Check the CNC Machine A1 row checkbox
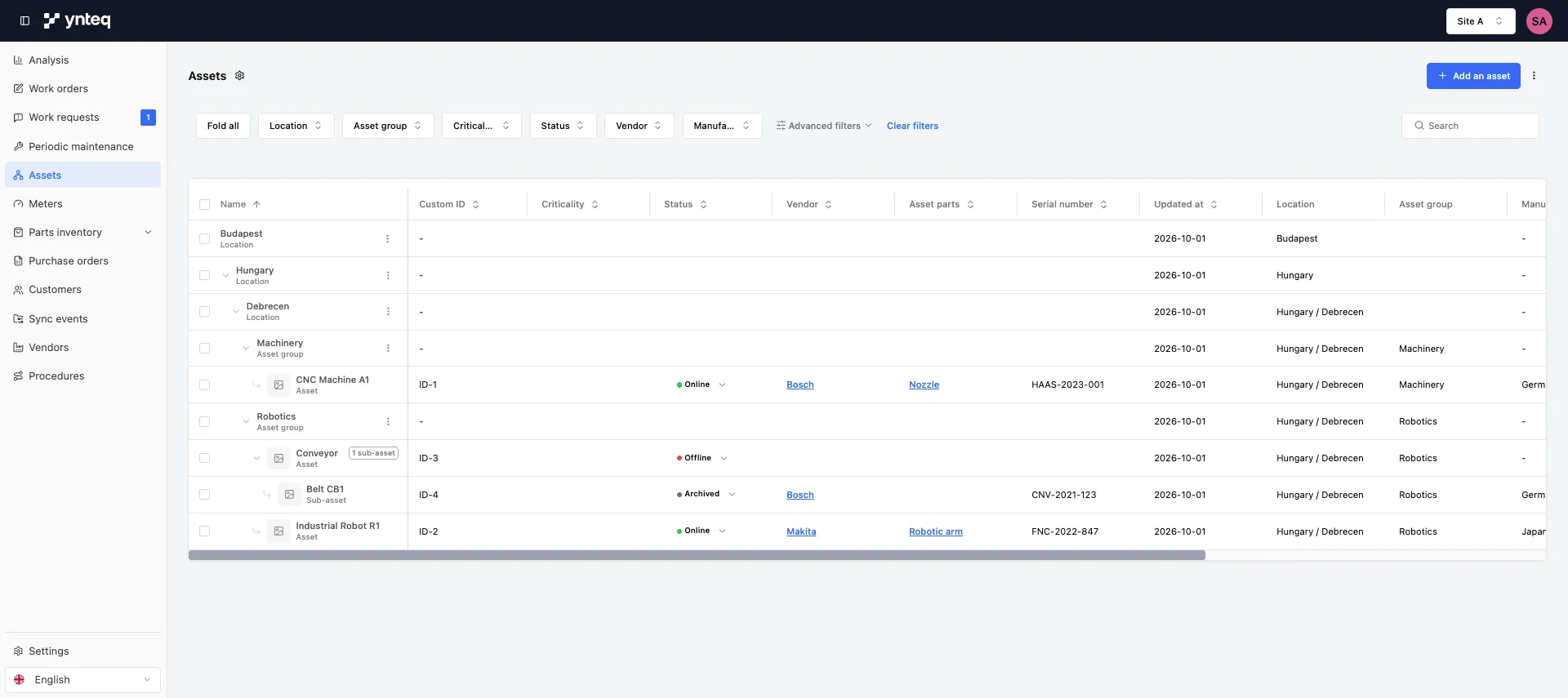1568x698 pixels. (204, 385)
